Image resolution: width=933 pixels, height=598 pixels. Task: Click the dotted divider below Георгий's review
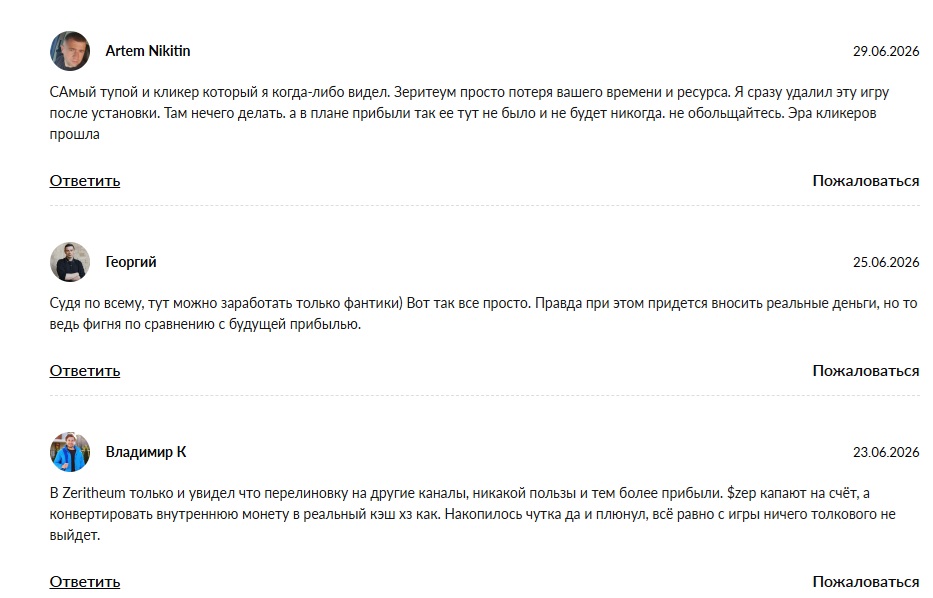click(x=484, y=395)
